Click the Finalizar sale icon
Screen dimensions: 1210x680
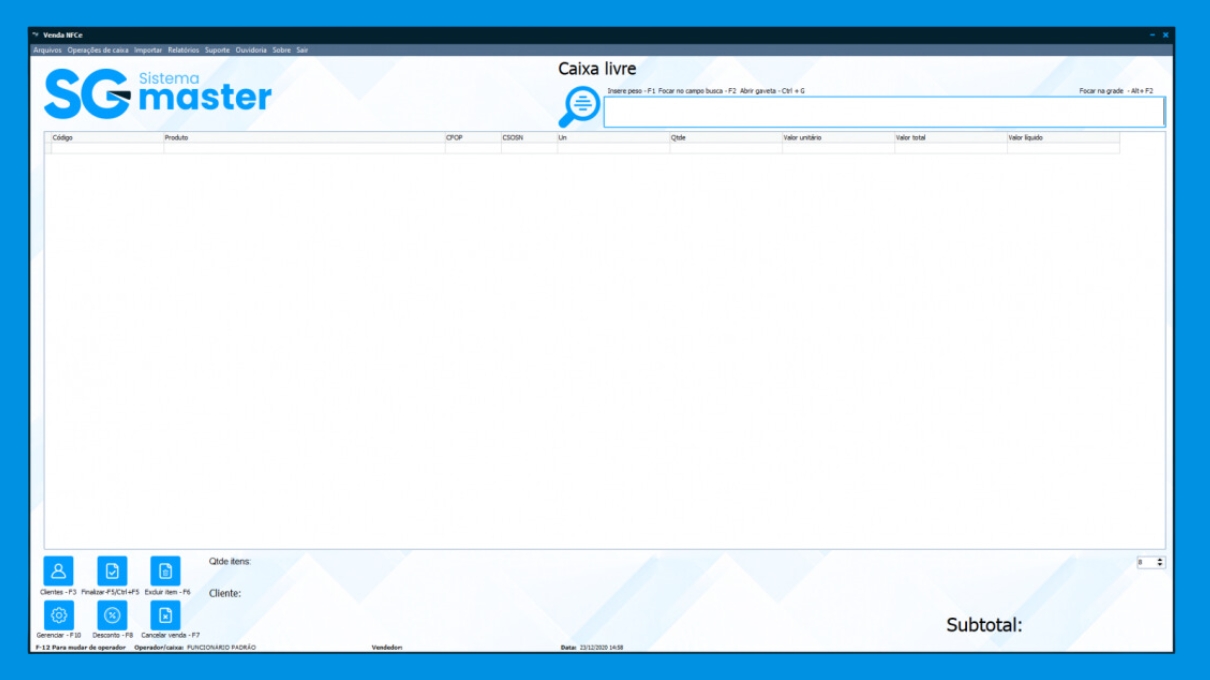[x=112, y=571]
